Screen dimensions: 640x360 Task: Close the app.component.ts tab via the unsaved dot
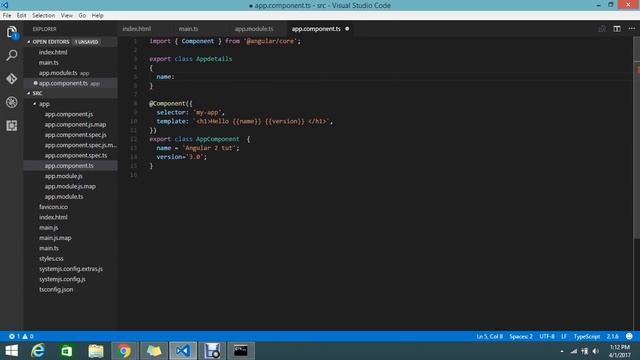347,29
